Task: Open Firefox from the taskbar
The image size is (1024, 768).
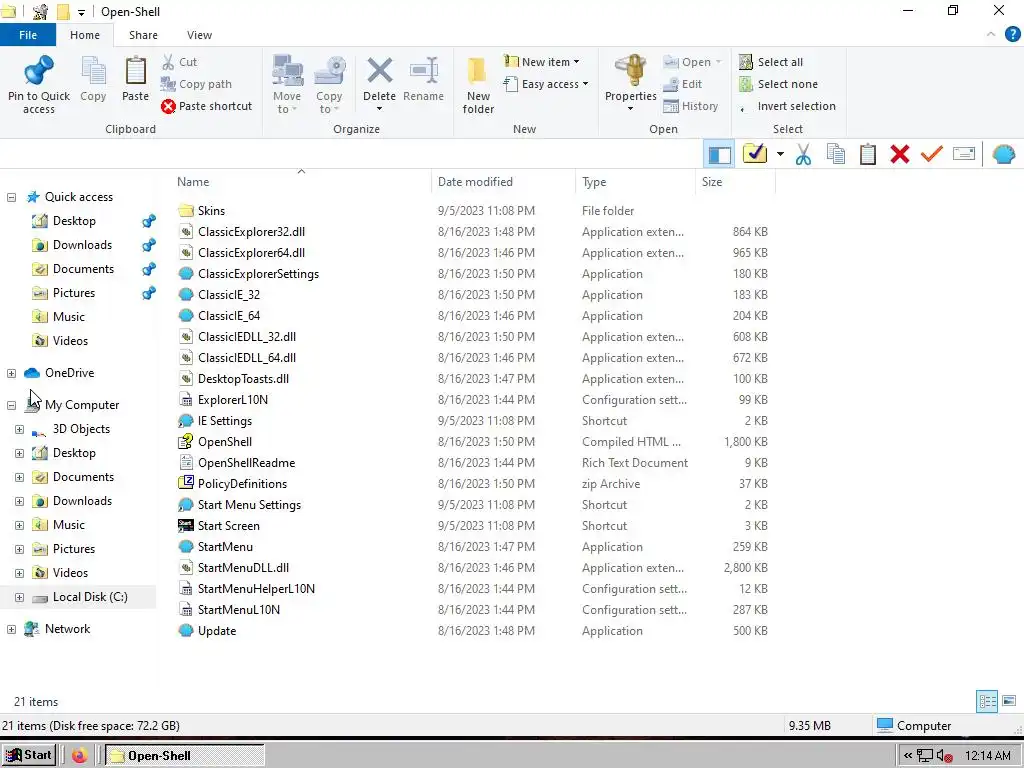Action: pos(80,756)
